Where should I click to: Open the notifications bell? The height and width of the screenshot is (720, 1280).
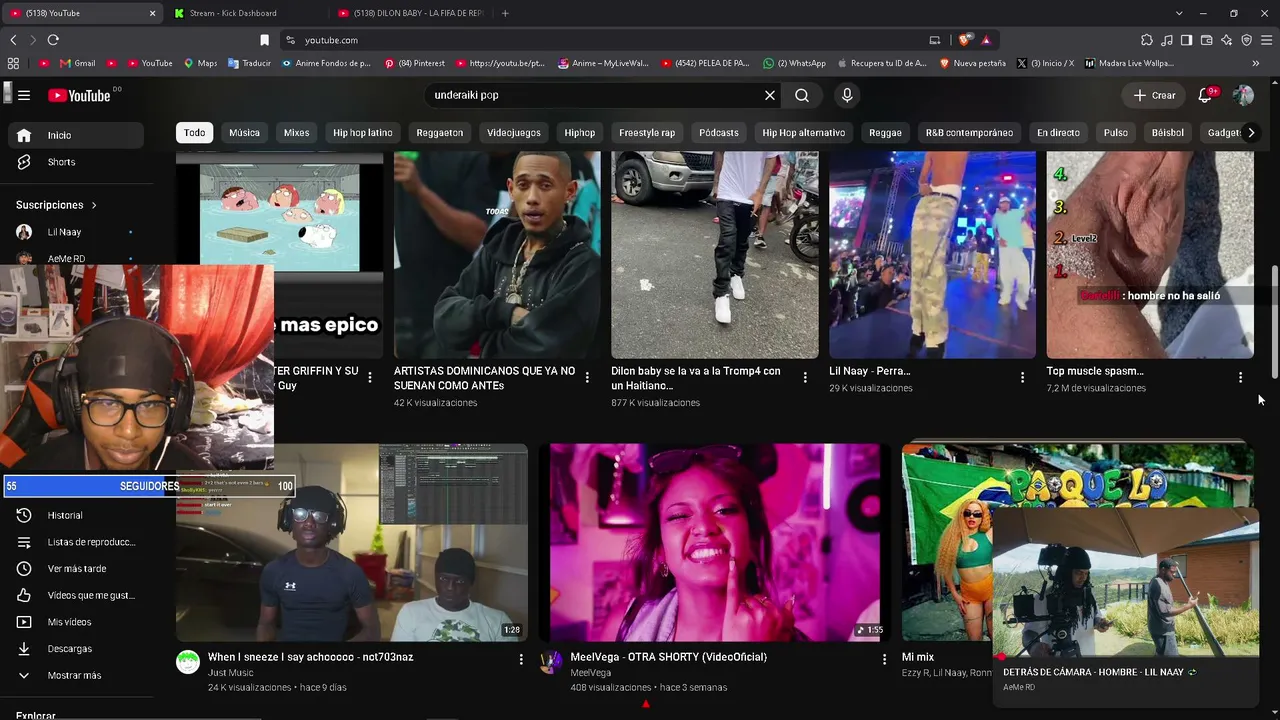tap(1206, 95)
